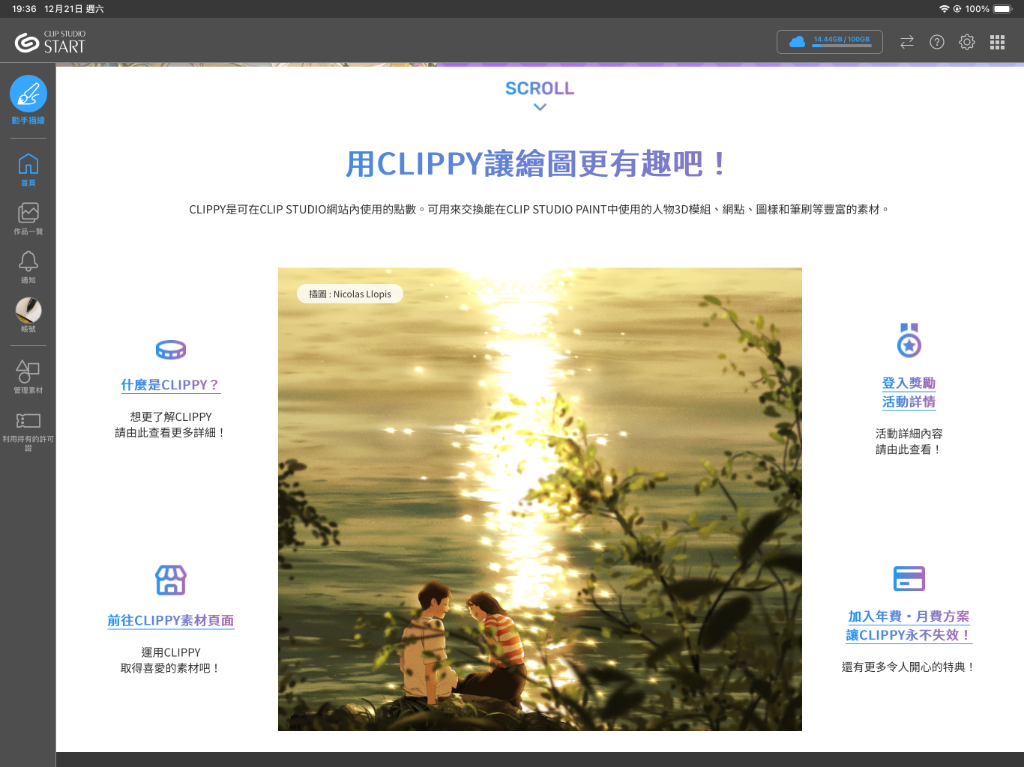Open the apps grid menu icon
The width and height of the screenshot is (1024, 767).
(x=997, y=42)
